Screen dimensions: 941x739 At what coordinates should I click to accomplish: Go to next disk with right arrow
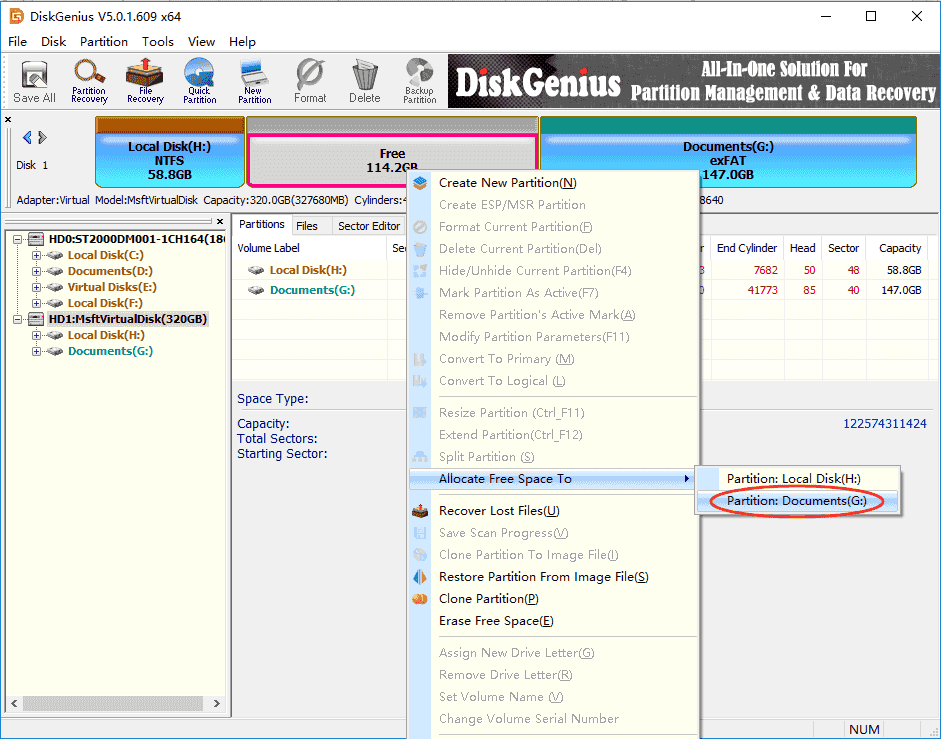(42, 137)
